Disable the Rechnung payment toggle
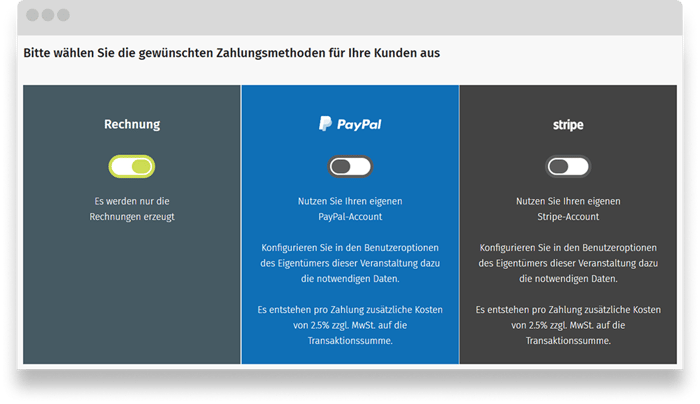Image resolution: width=700 pixels, height=404 pixels. [132, 167]
